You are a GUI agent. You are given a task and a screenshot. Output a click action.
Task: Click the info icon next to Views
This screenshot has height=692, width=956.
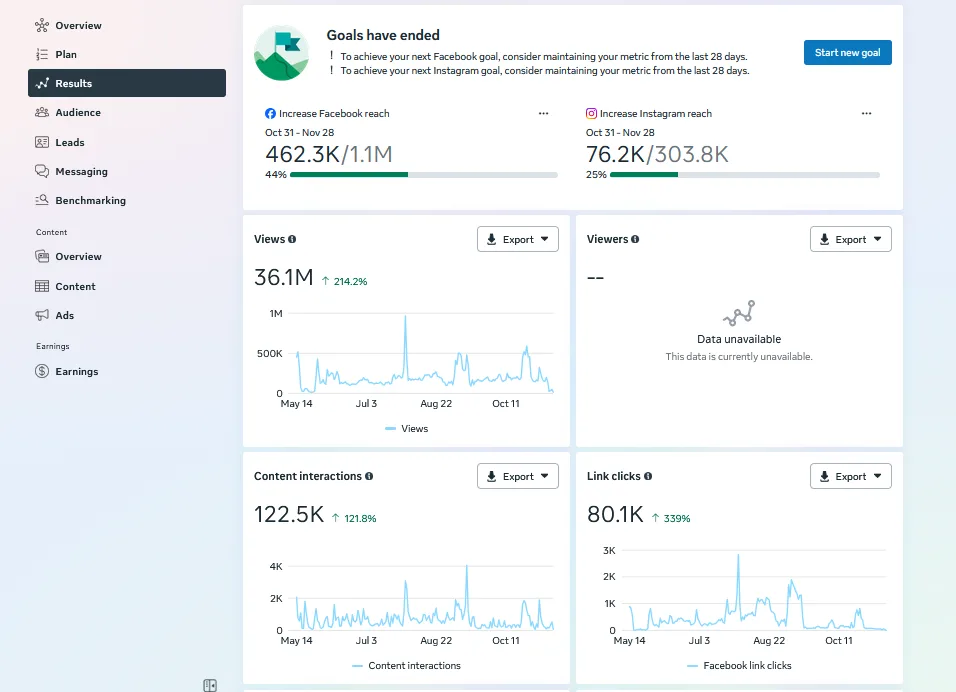point(292,240)
